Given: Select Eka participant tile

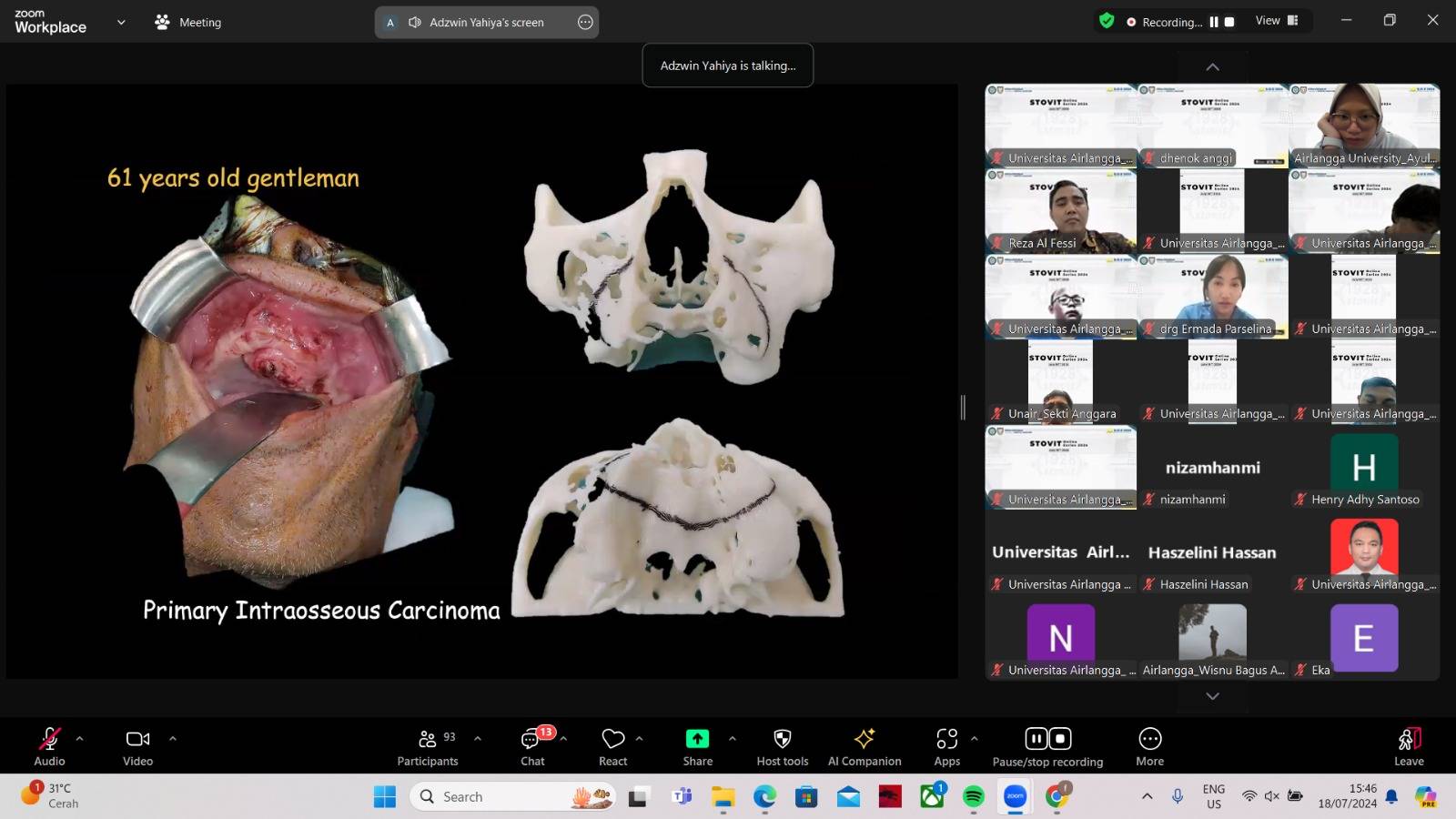Looking at the screenshot, I should click(1364, 638).
